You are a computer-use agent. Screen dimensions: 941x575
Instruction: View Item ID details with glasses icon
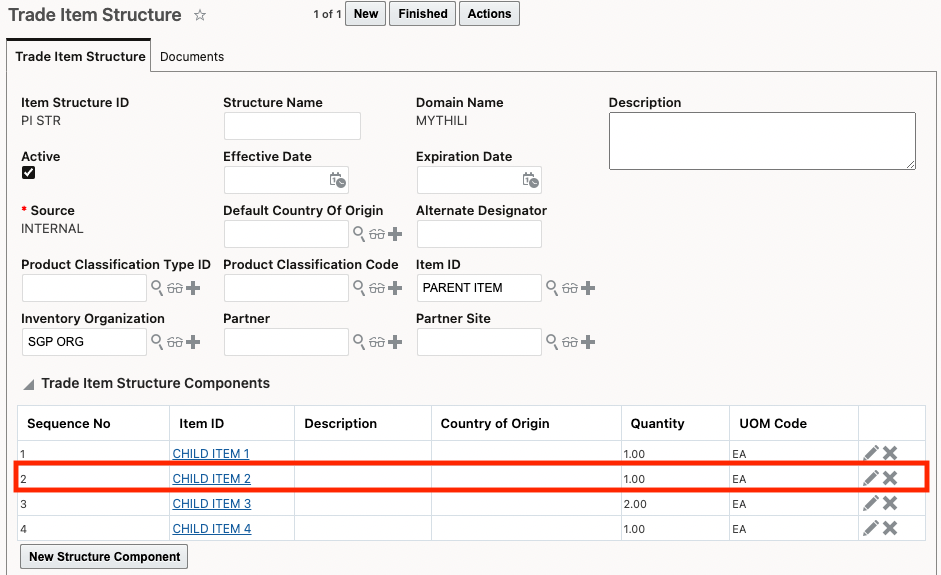coord(570,288)
